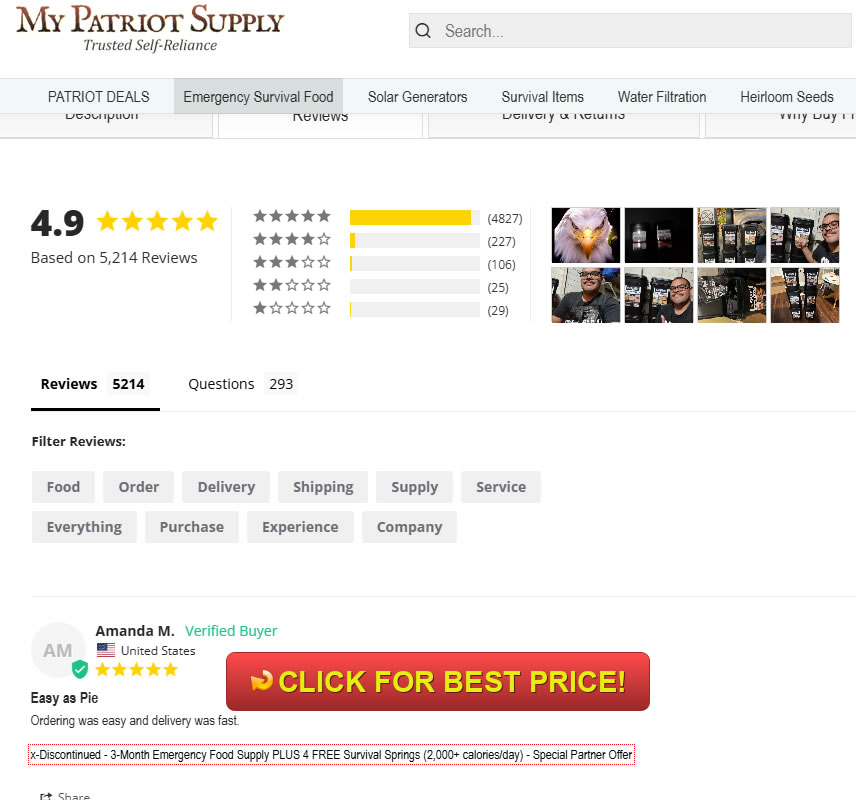Viewport: 856px width, 800px height.
Task: Click the verified shield badge on AM avatar
Action: click(80, 669)
